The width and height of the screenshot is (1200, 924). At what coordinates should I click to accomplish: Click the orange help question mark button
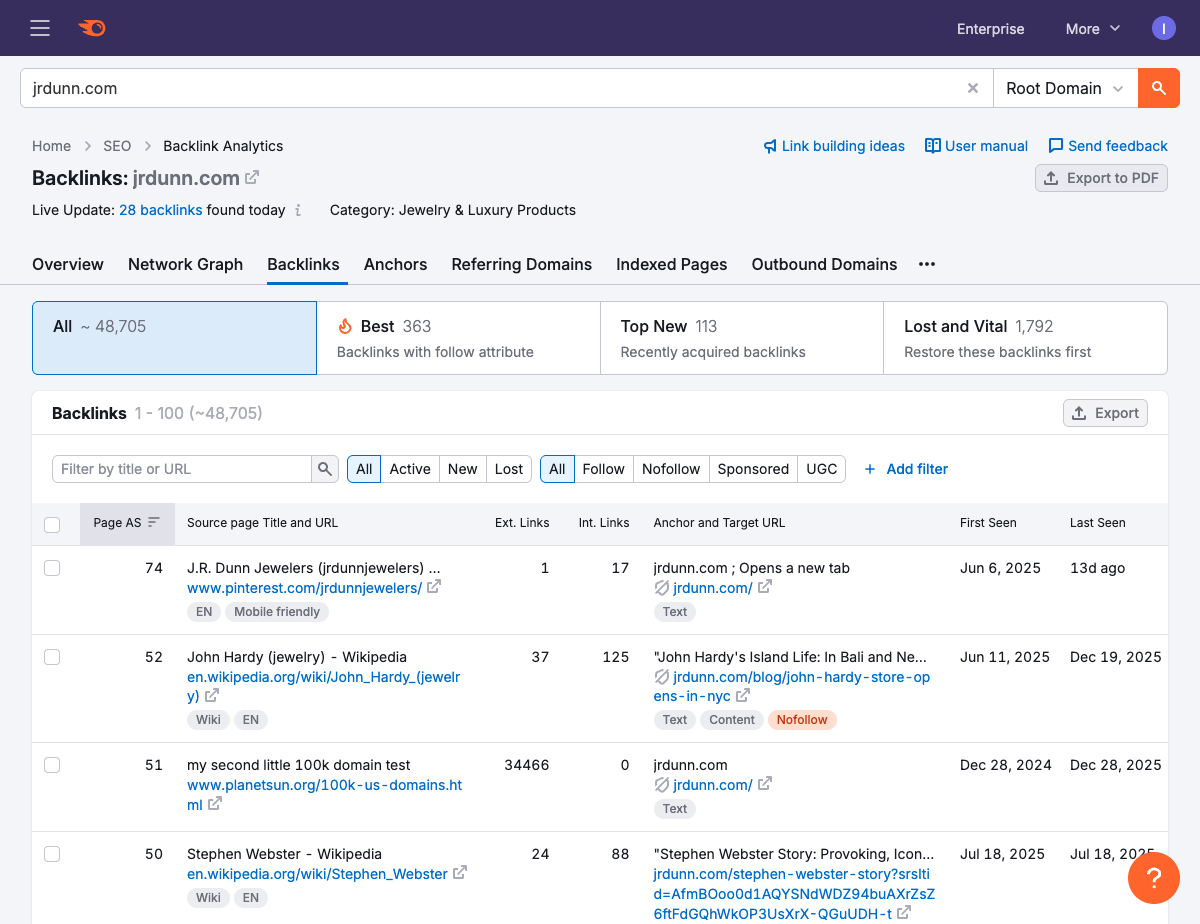pos(1153,878)
